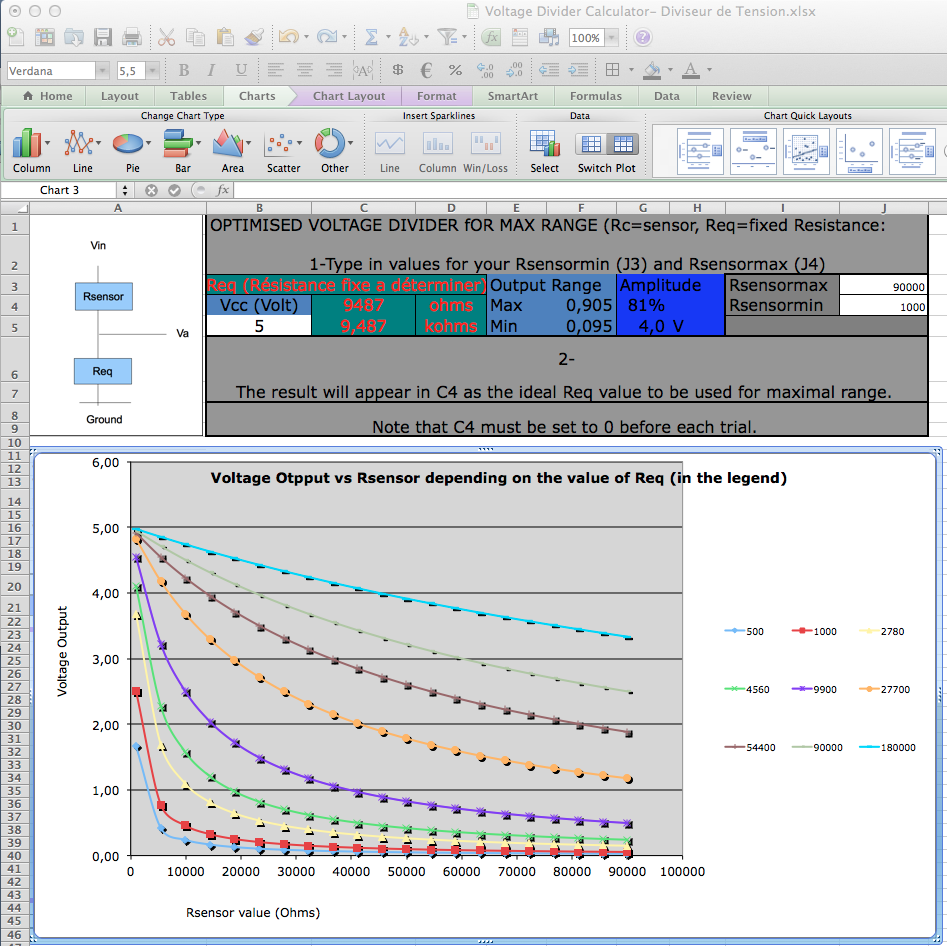Click the Switch Plot icon
Viewport: 947px width, 946px height.
(607, 146)
